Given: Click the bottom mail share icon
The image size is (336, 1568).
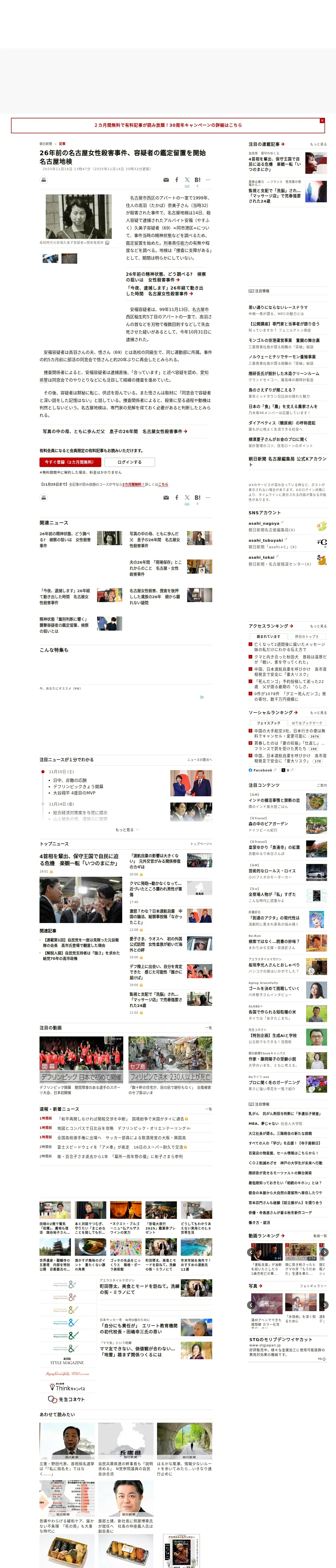Looking at the screenshot, I should 166,498.
